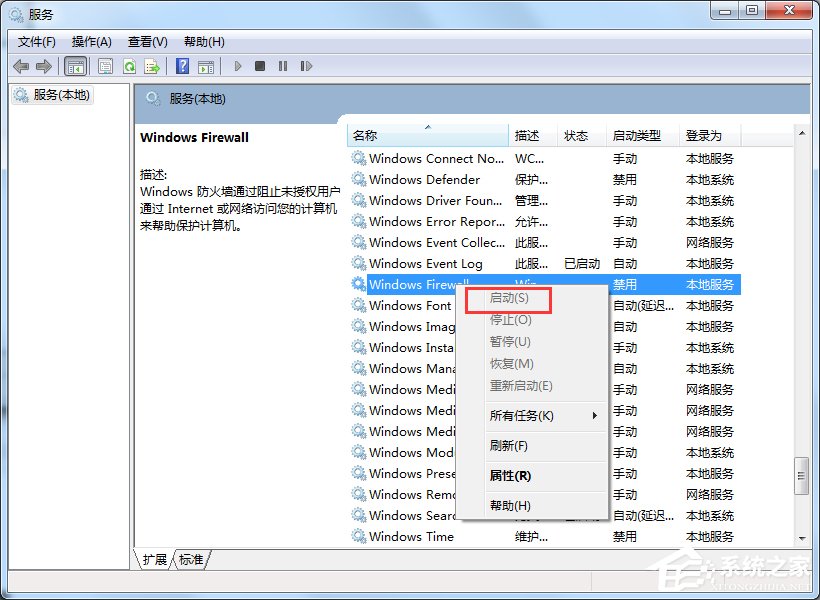
Task: Click 属性(R) in the context menu
Action: (x=509, y=476)
